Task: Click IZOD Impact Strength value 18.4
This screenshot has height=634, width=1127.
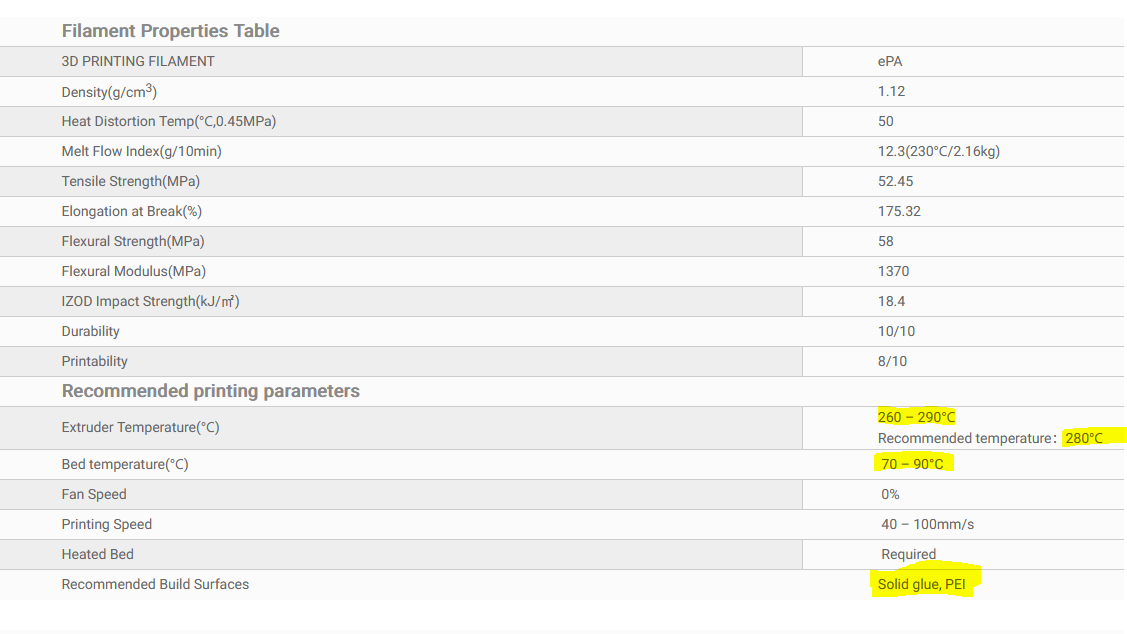Action: click(x=891, y=301)
